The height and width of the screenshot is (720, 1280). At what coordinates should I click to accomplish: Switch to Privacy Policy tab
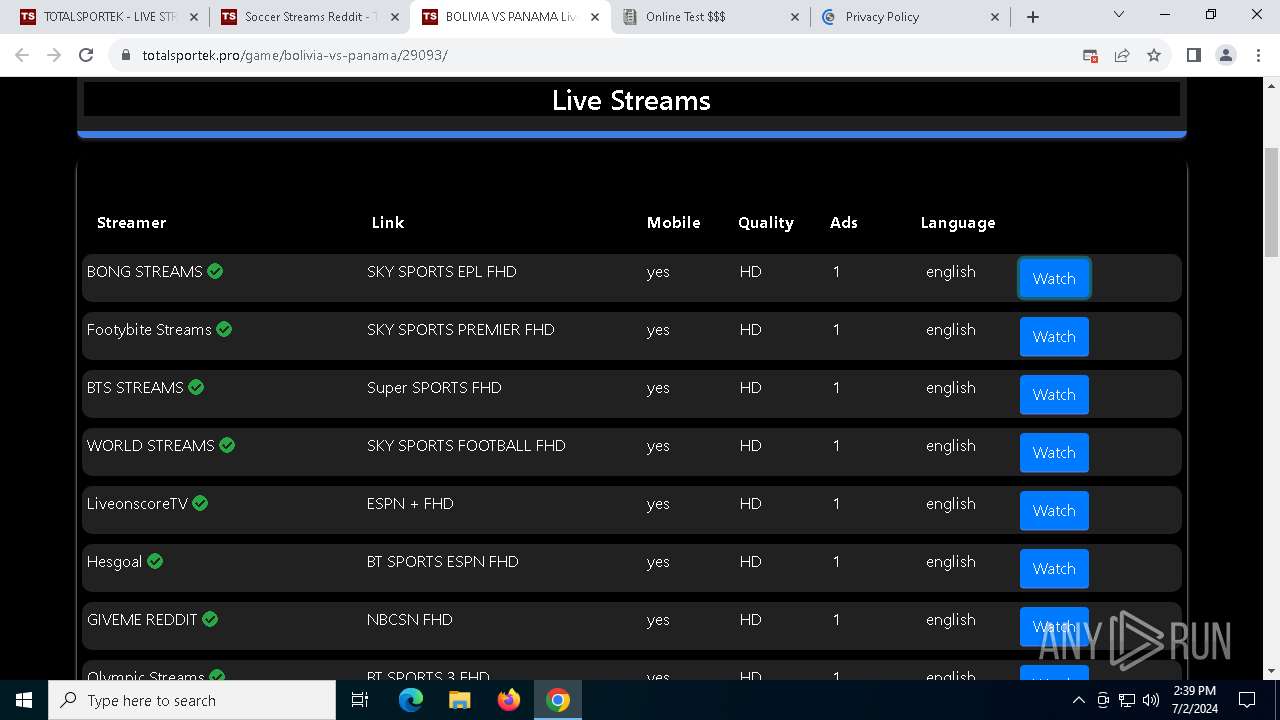911,17
